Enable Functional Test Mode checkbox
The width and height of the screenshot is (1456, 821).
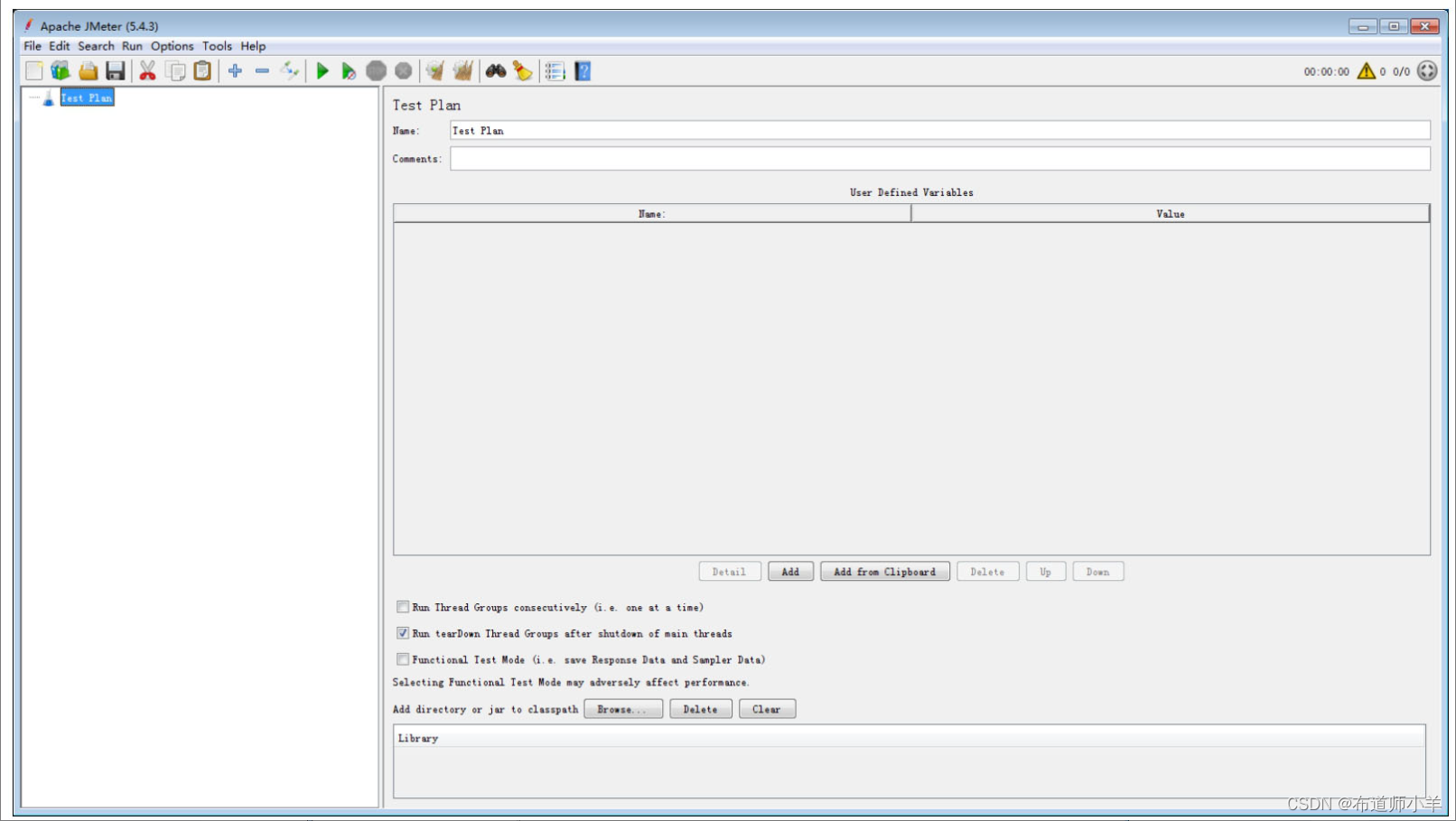pyautogui.click(x=403, y=659)
